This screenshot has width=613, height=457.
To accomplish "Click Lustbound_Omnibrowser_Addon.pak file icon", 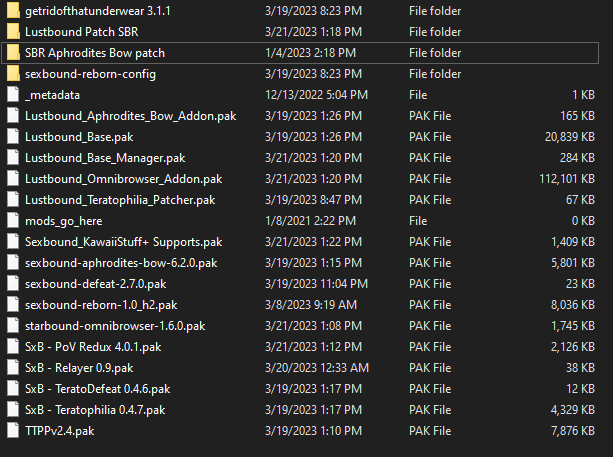I will (x=13, y=179).
